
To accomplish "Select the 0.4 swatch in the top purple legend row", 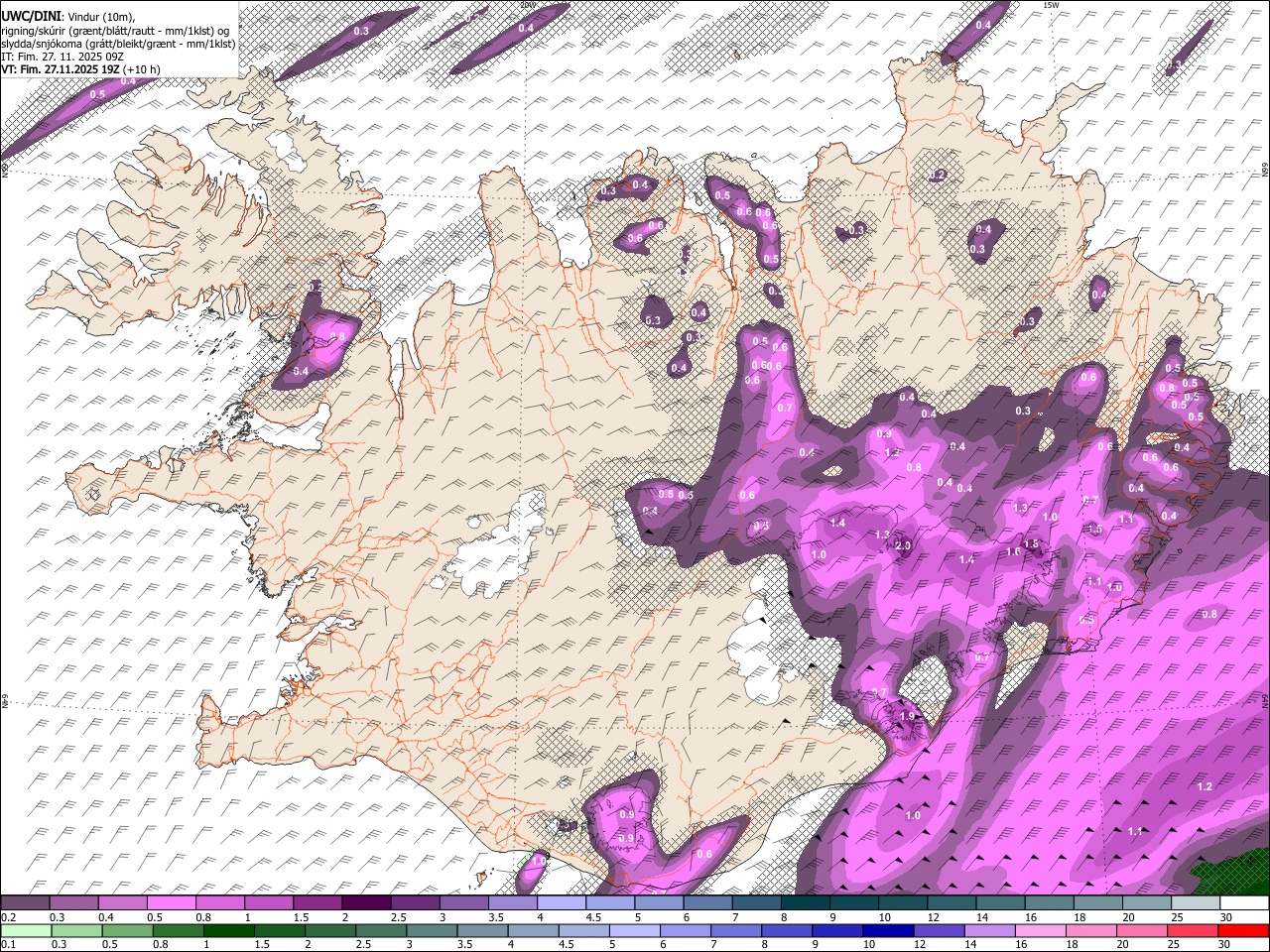I will pos(122,903).
